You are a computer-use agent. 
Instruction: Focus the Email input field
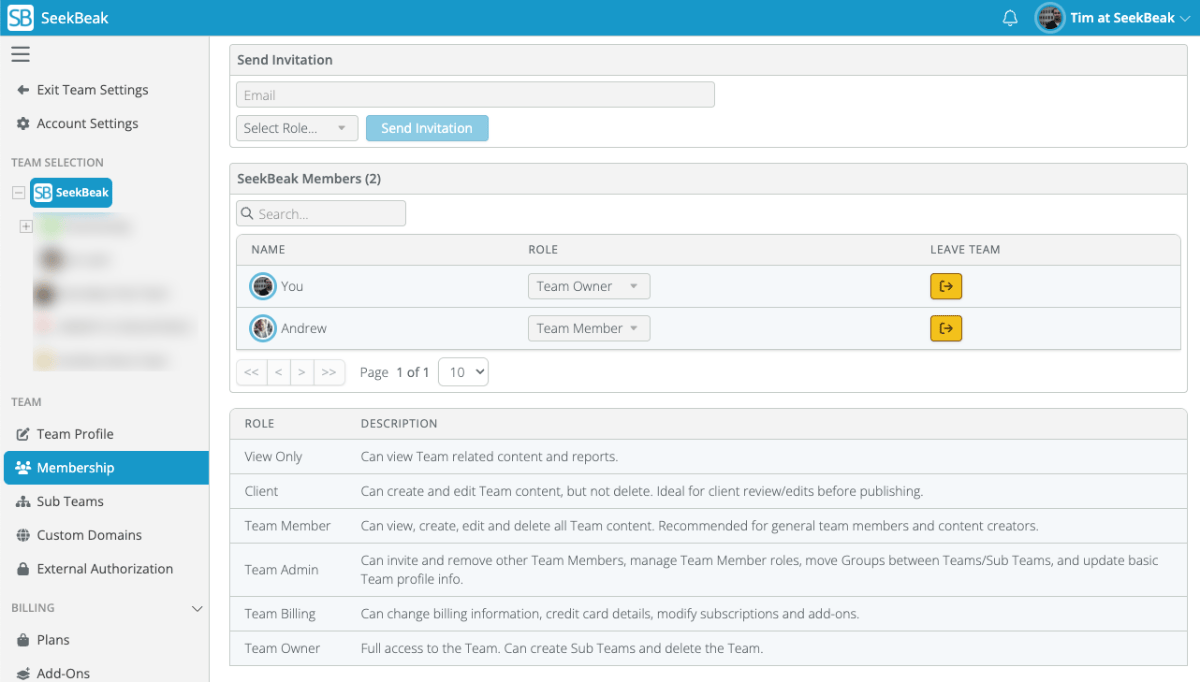[475, 95]
